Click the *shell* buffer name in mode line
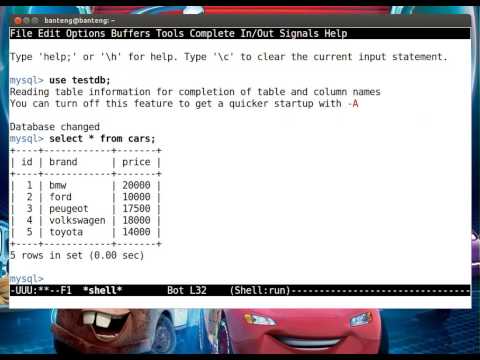This screenshot has width=480, height=360. (x=102, y=290)
